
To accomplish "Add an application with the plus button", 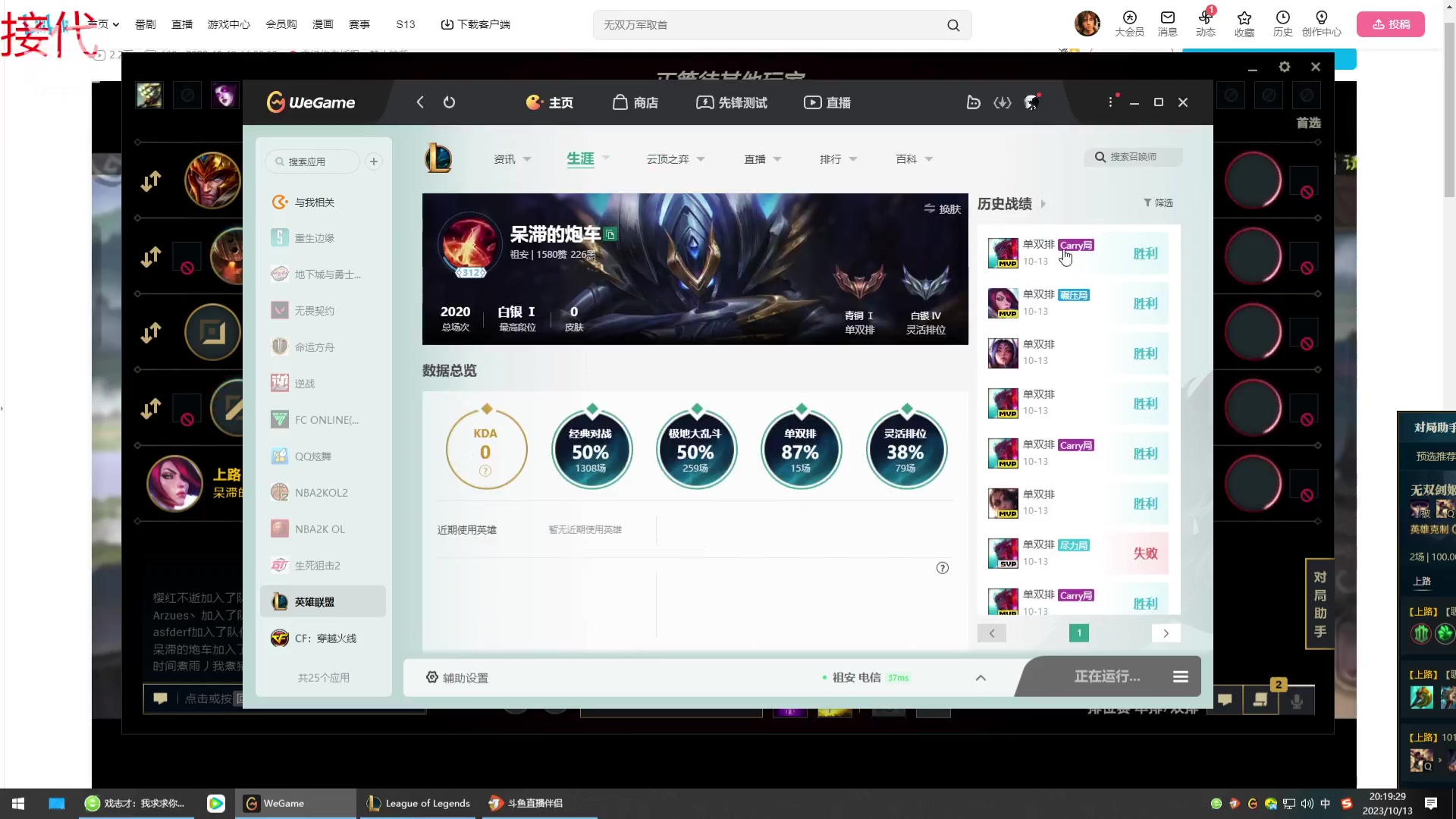I will coord(374,162).
